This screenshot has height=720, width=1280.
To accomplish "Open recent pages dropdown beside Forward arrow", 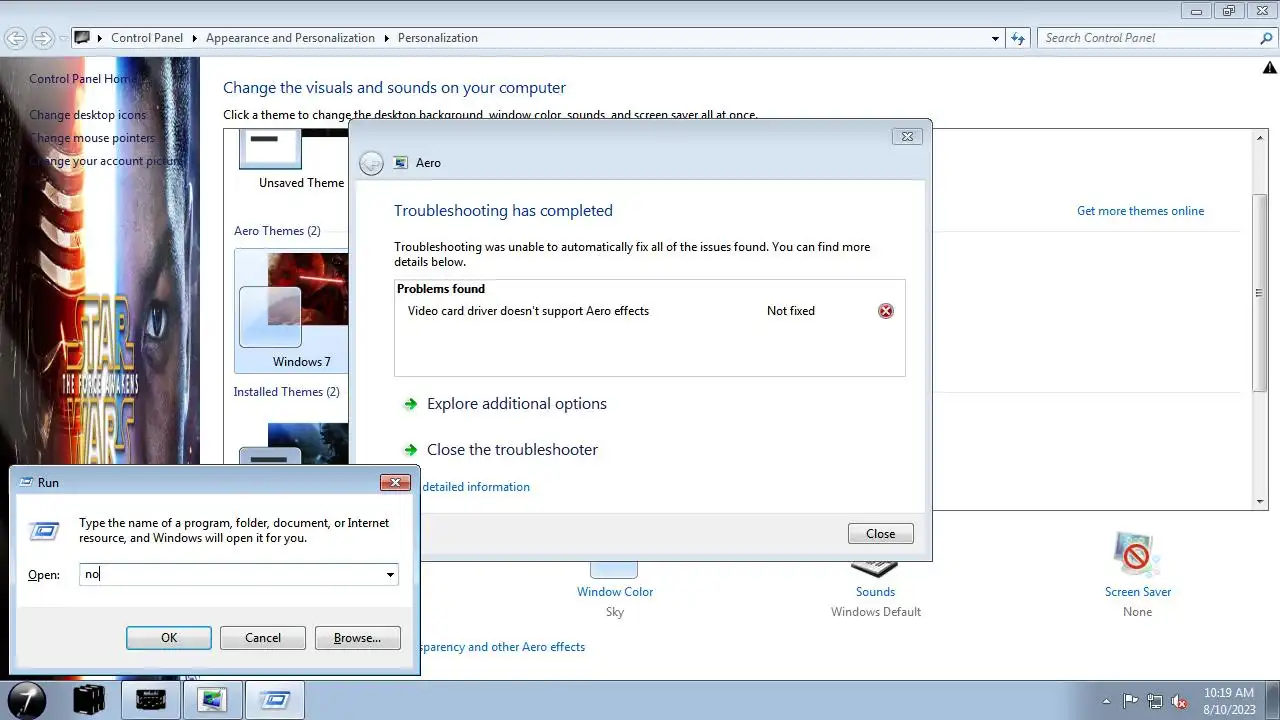I will (63, 39).
